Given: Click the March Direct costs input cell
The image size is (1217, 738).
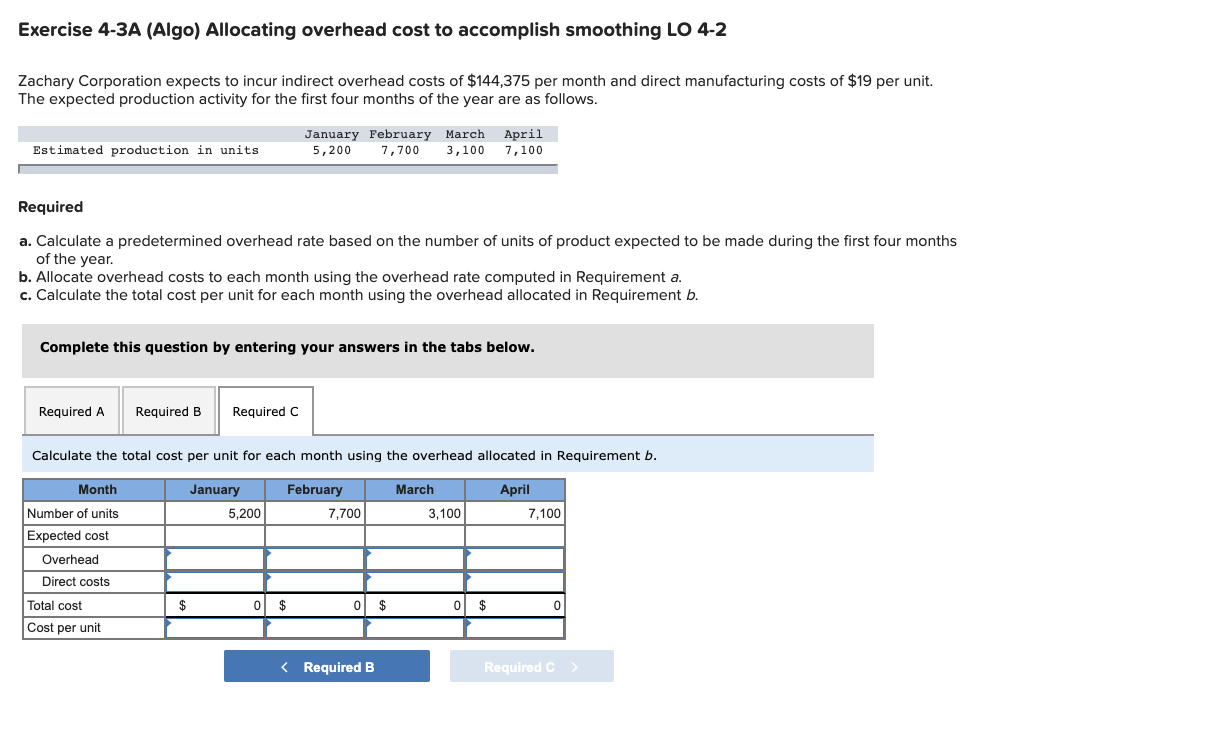Looking at the screenshot, I should (415, 581).
